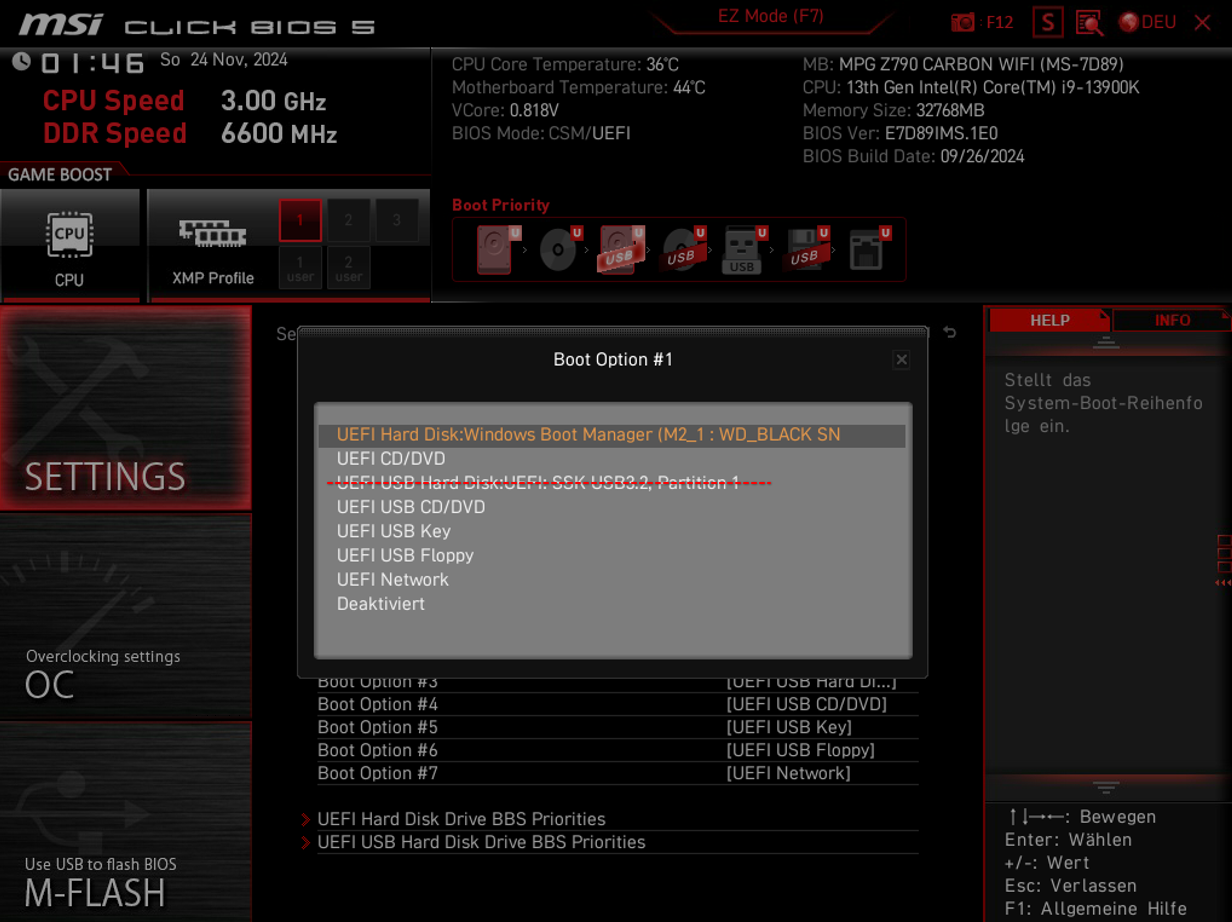
Task: Open the search magnifier icon
Action: (x=1089, y=22)
